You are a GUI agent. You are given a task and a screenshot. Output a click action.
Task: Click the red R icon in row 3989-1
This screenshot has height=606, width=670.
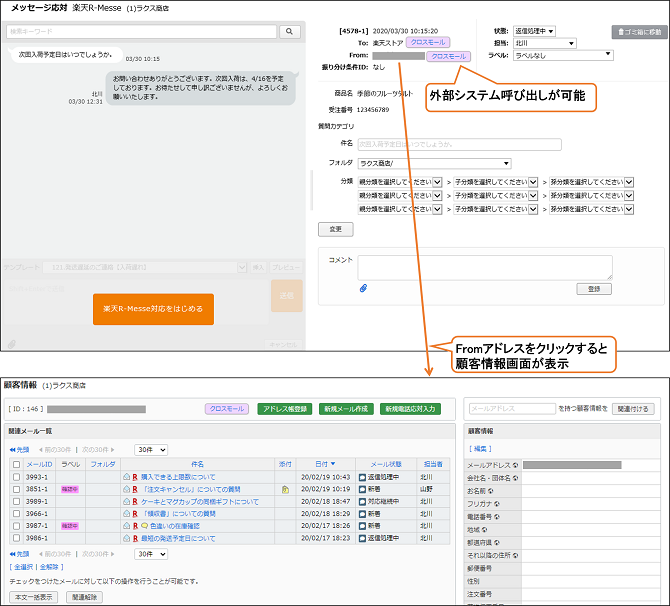[135, 501]
